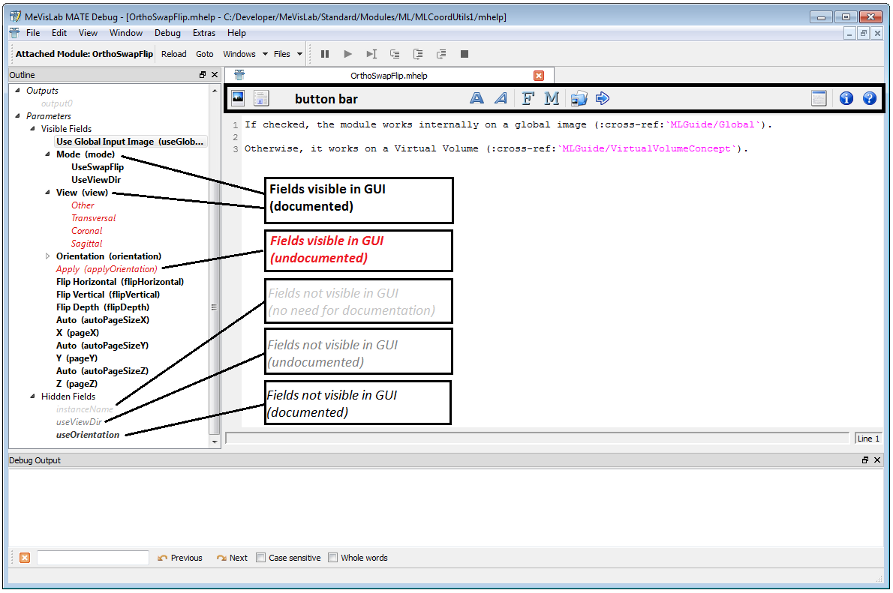This screenshot has width=893, height=593.
Task: Click the F field reference icon
Action: [528, 98]
